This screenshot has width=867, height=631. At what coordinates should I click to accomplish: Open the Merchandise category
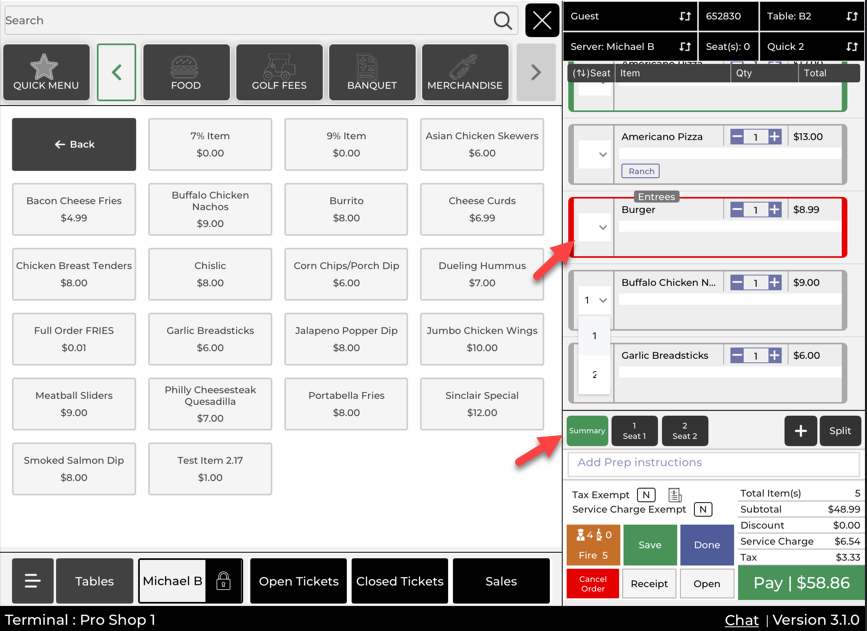(x=464, y=72)
